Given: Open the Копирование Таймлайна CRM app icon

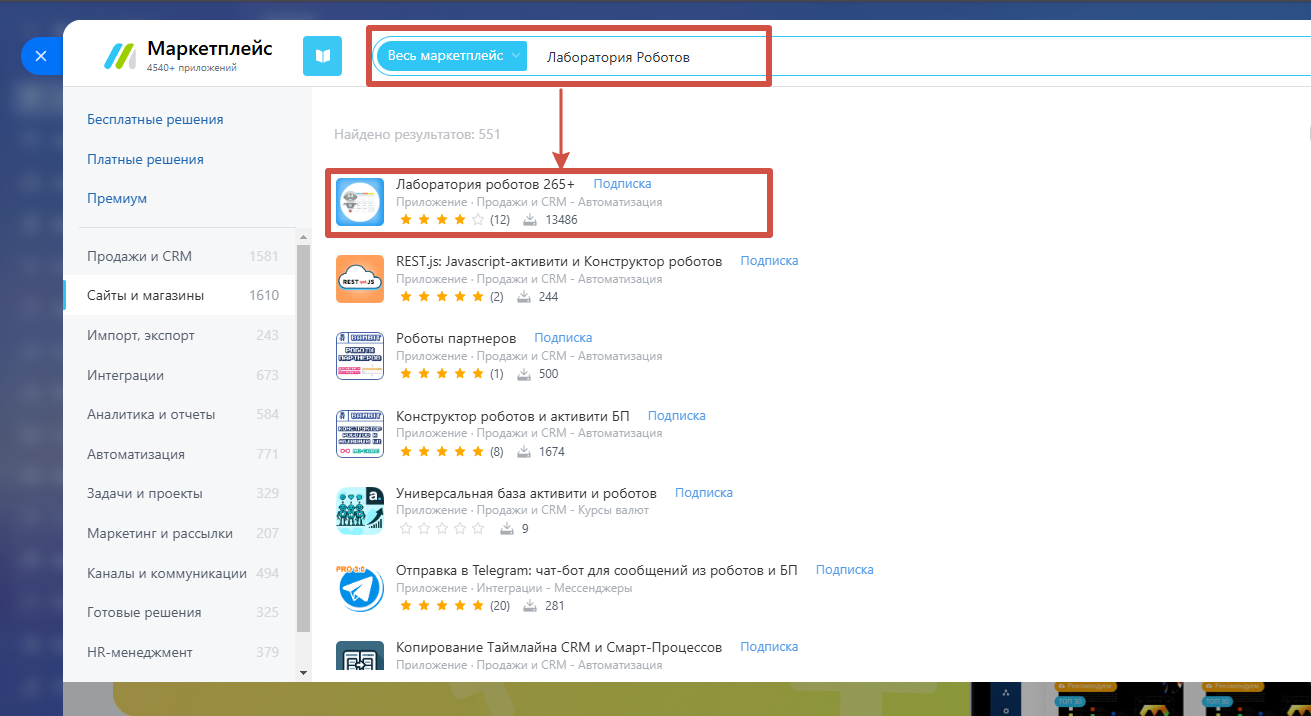Looking at the screenshot, I should tap(360, 661).
